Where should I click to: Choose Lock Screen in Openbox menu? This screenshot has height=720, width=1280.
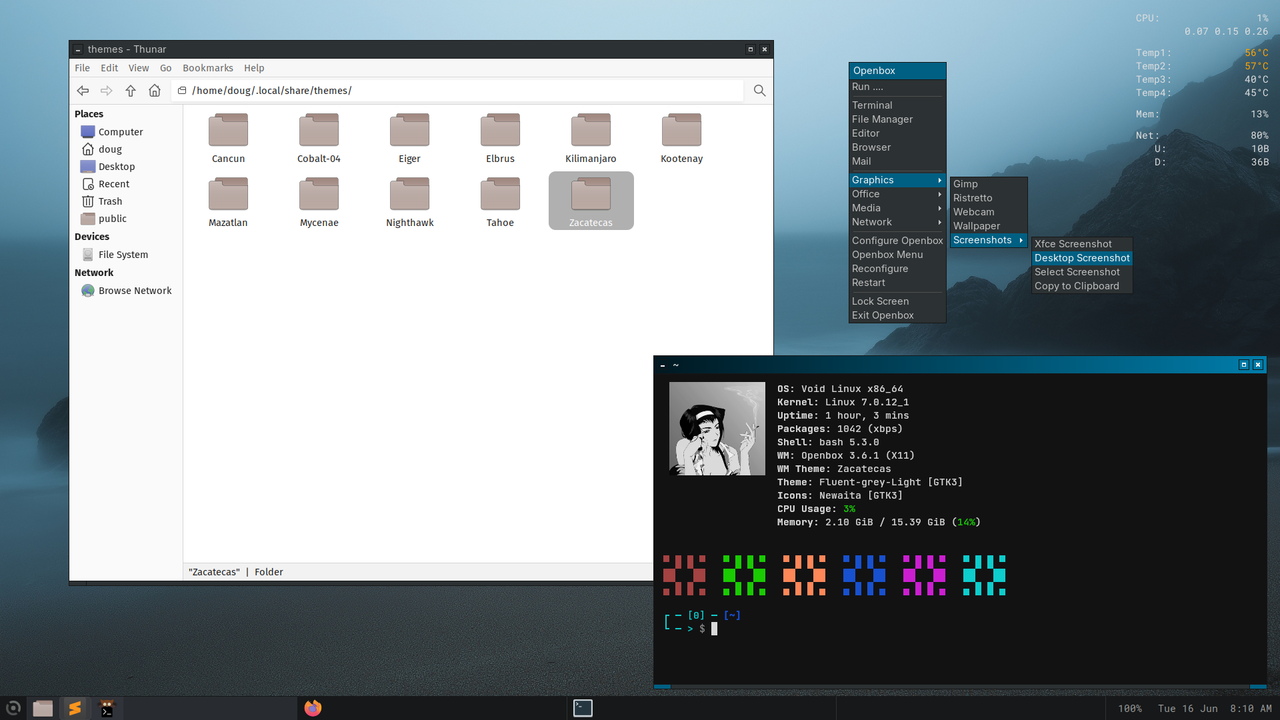pyautogui.click(x=897, y=301)
